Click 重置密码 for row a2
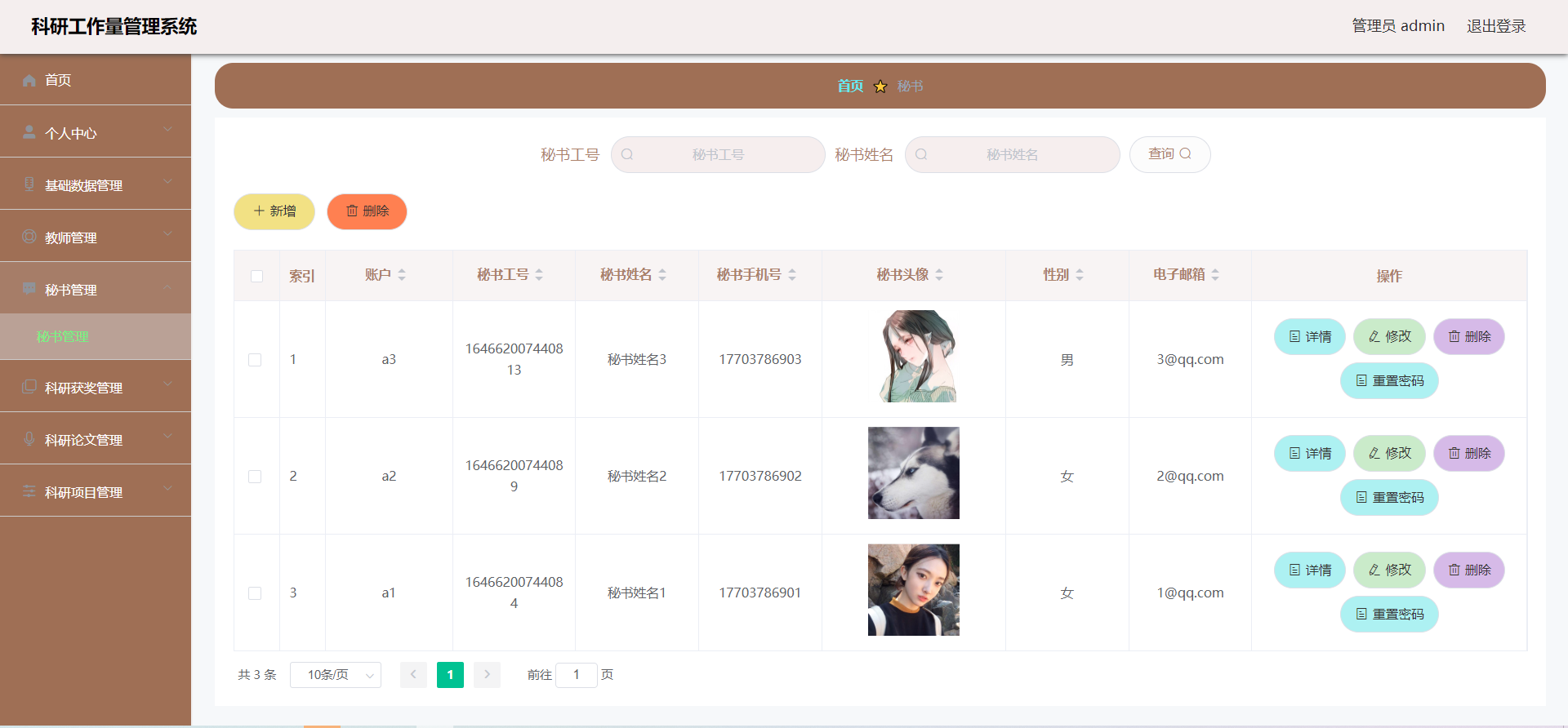 (x=1389, y=497)
